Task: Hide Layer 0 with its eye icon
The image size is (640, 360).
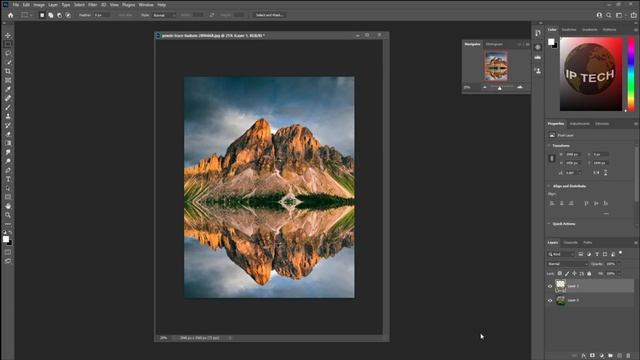Action: [550, 300]
